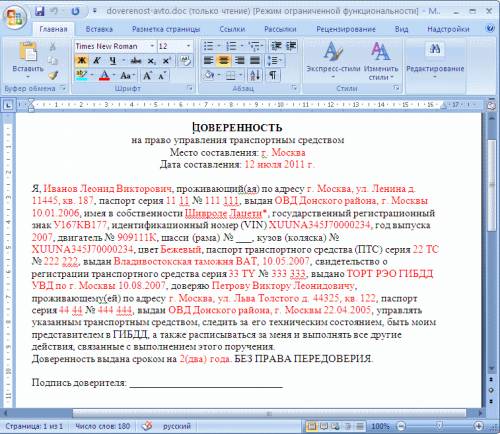
Task: Open the Word Help question mark
Action: coord(490,29)
